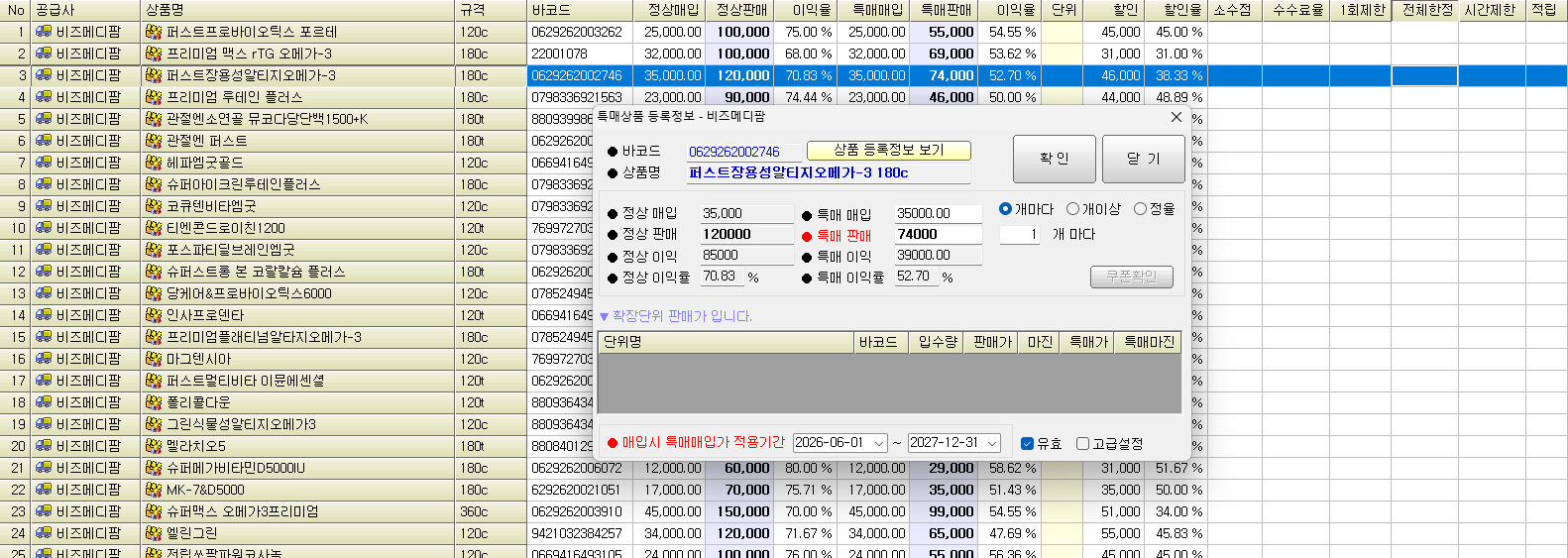The image size is (1568, 558).
Task: Sort by the 공급사 column header
Action: pos(85,10)
